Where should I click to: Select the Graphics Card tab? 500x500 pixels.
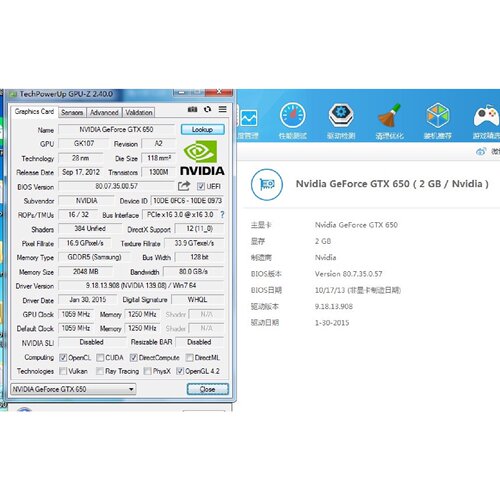point(34,112)
